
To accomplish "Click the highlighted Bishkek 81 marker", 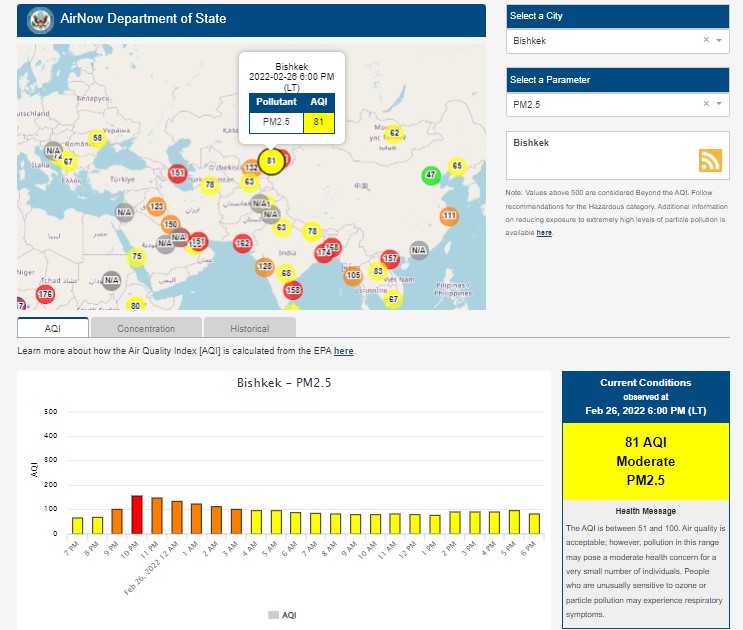I will [x=270, y=160].
